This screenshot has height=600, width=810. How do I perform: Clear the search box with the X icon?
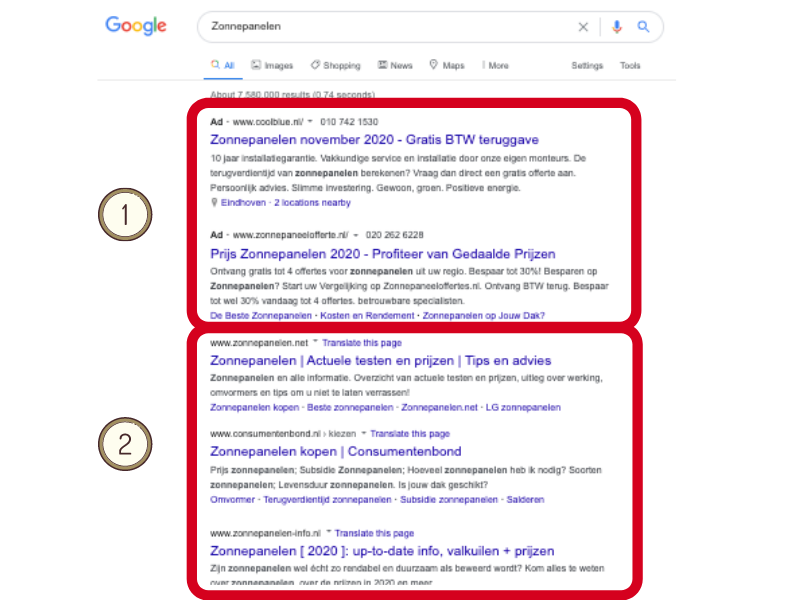[584, 27]
